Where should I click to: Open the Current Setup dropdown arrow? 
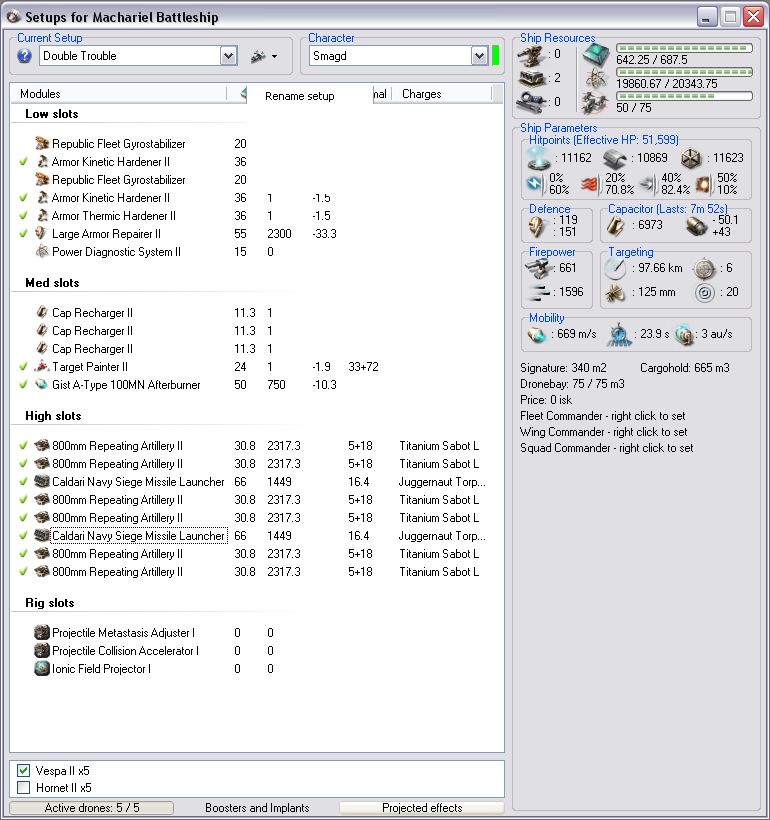click(x=229, y=55)
